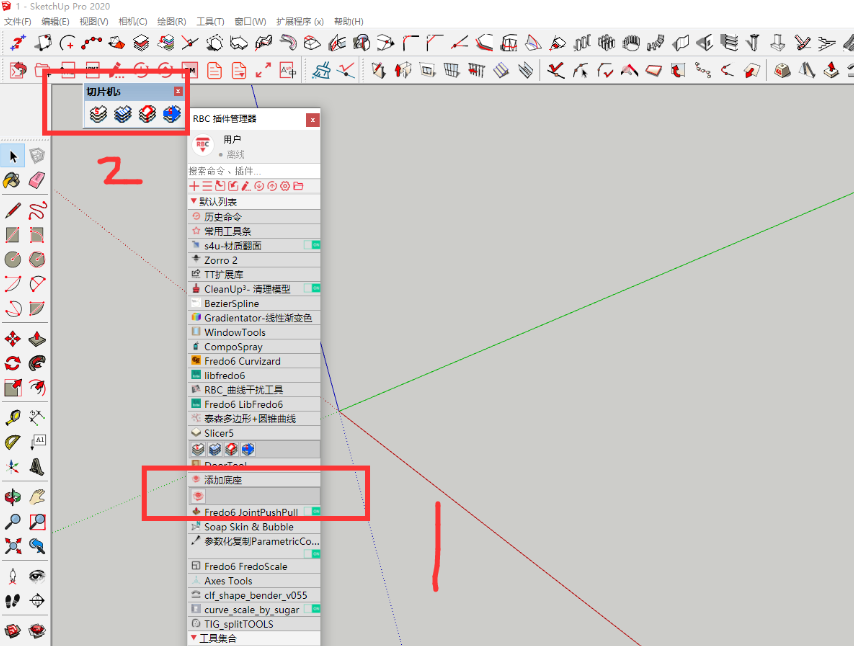Select the Line pencil tool
854x646 pixels.
point(13,210)
